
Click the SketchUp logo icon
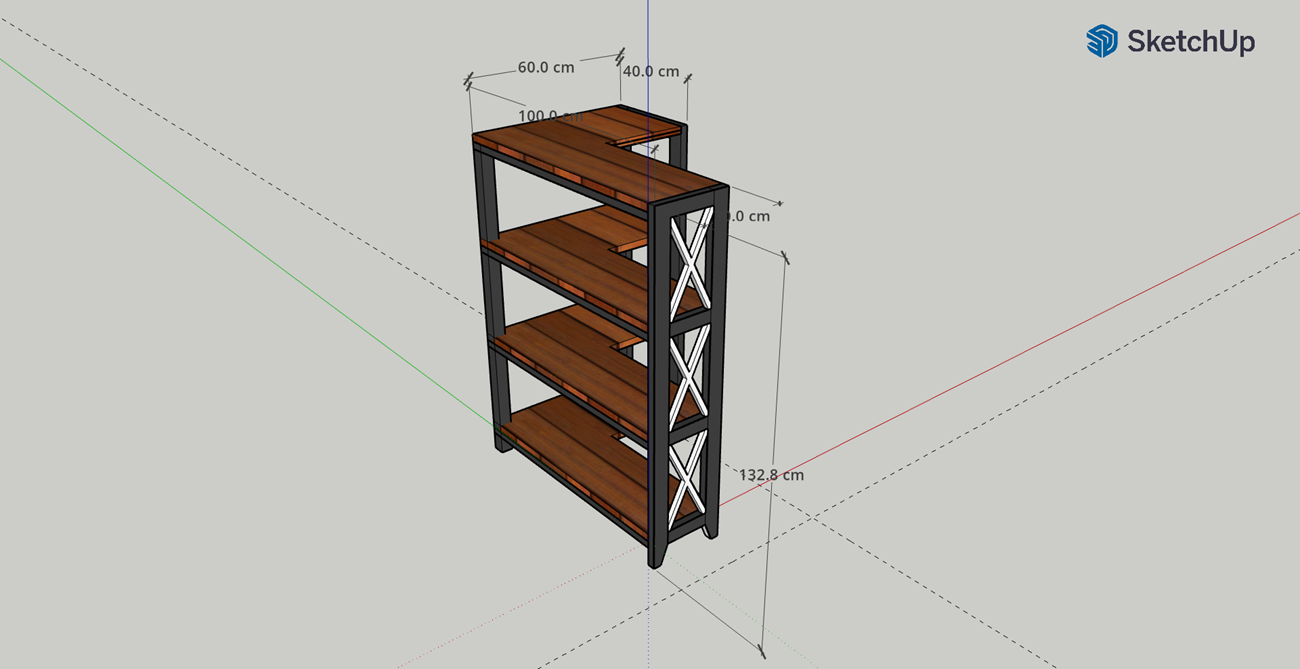[1101, 41]
